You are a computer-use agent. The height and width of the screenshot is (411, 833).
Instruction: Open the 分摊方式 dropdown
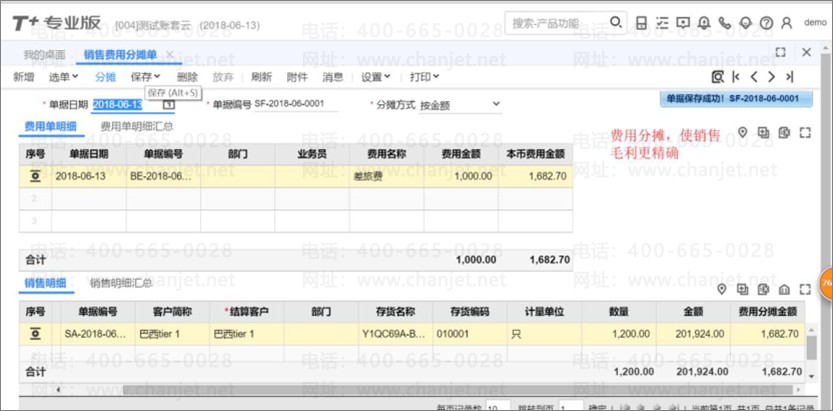(x=460, y=105)
